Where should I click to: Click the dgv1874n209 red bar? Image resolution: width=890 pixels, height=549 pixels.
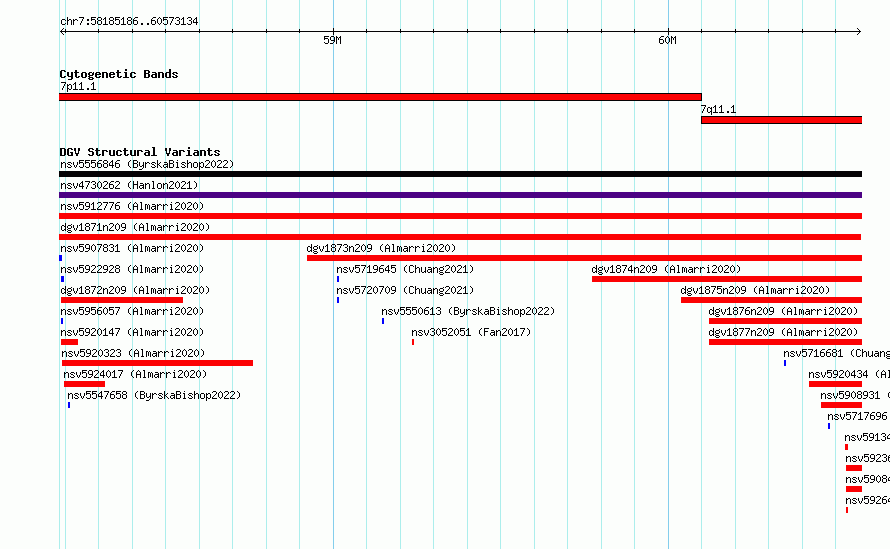727,279
